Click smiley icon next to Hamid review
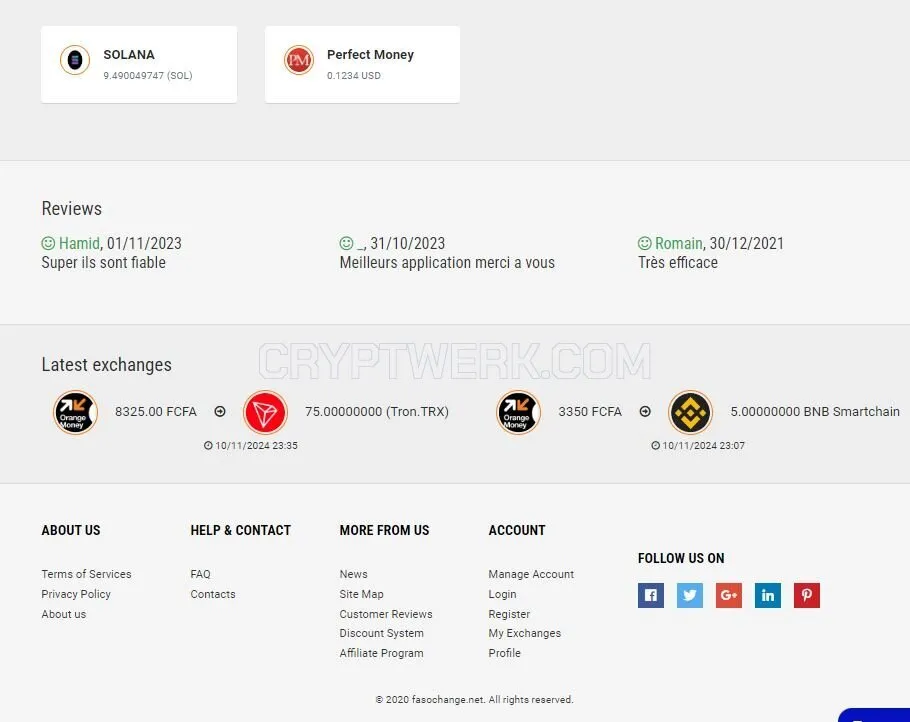Image resolution: width=910 pixels, height=722 pixels. pos(48,243)
